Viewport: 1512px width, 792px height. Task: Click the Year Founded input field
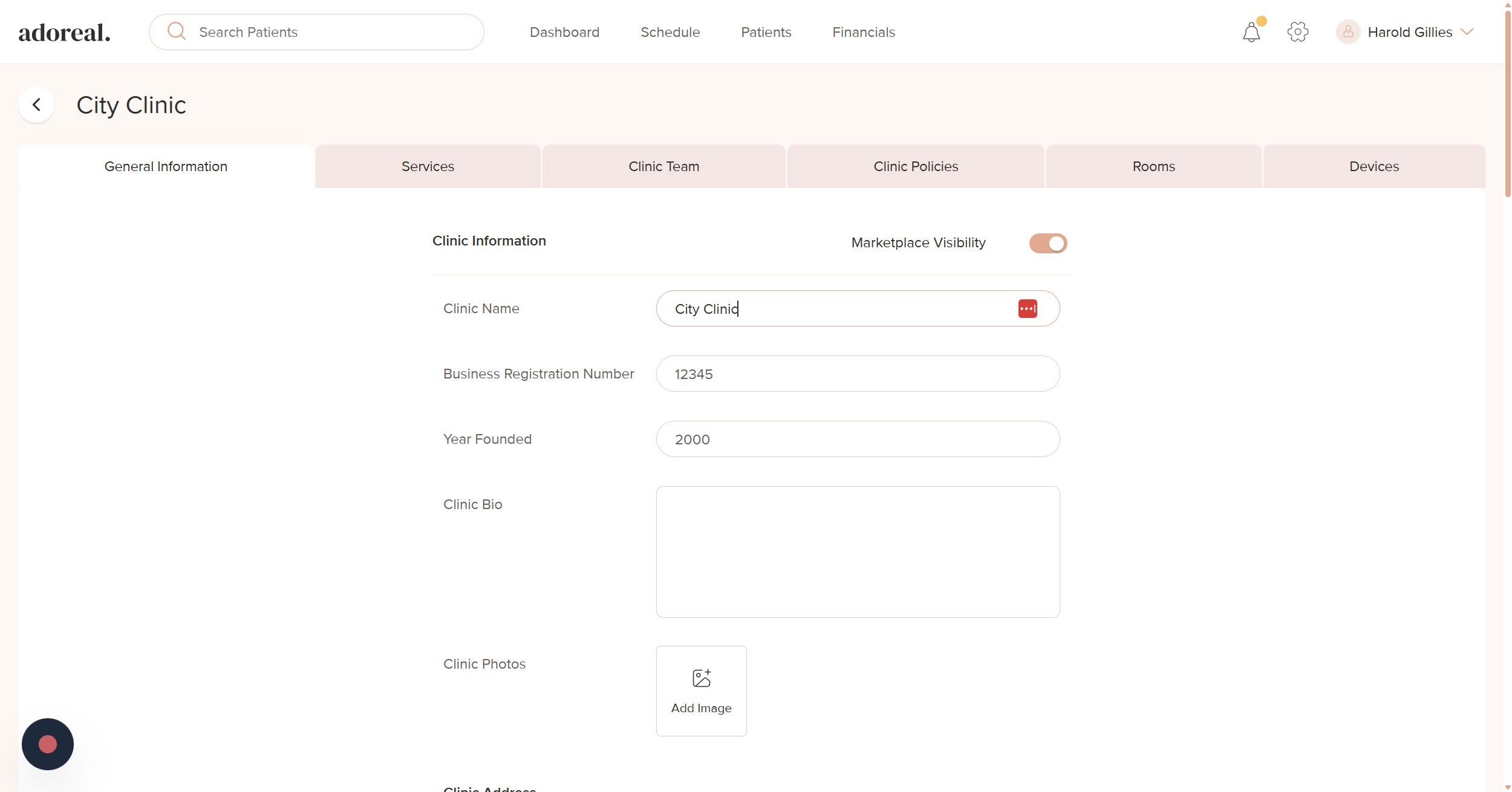pyautogui.click(x=857, y=439)
